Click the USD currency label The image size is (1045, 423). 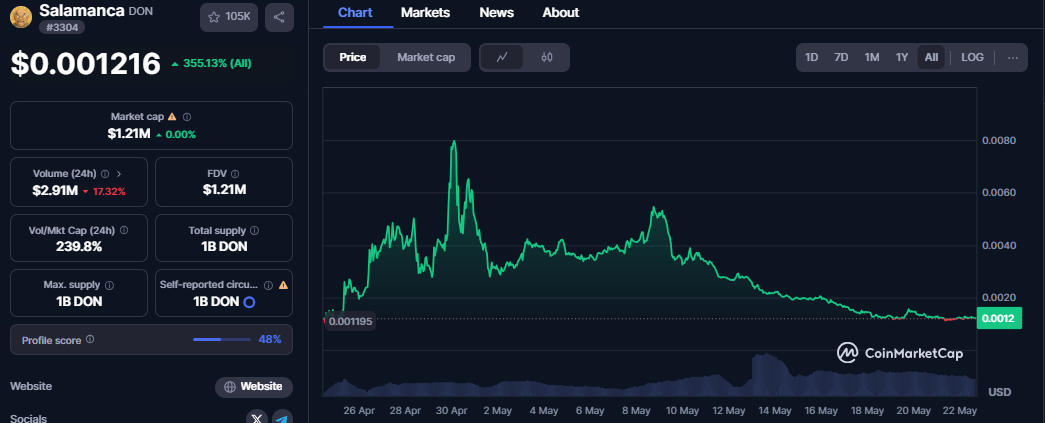(x=999, y=392)
